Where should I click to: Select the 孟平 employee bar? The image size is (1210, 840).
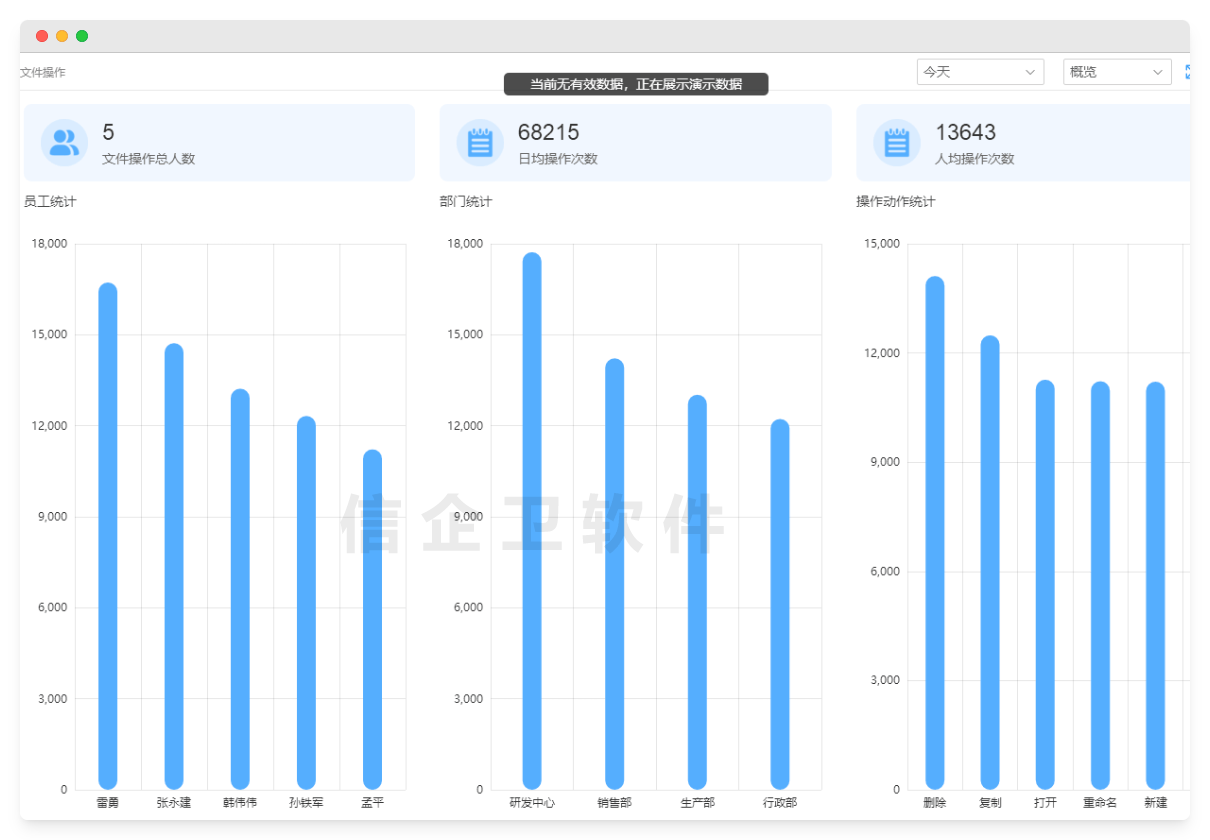click(x=372, y=620)
